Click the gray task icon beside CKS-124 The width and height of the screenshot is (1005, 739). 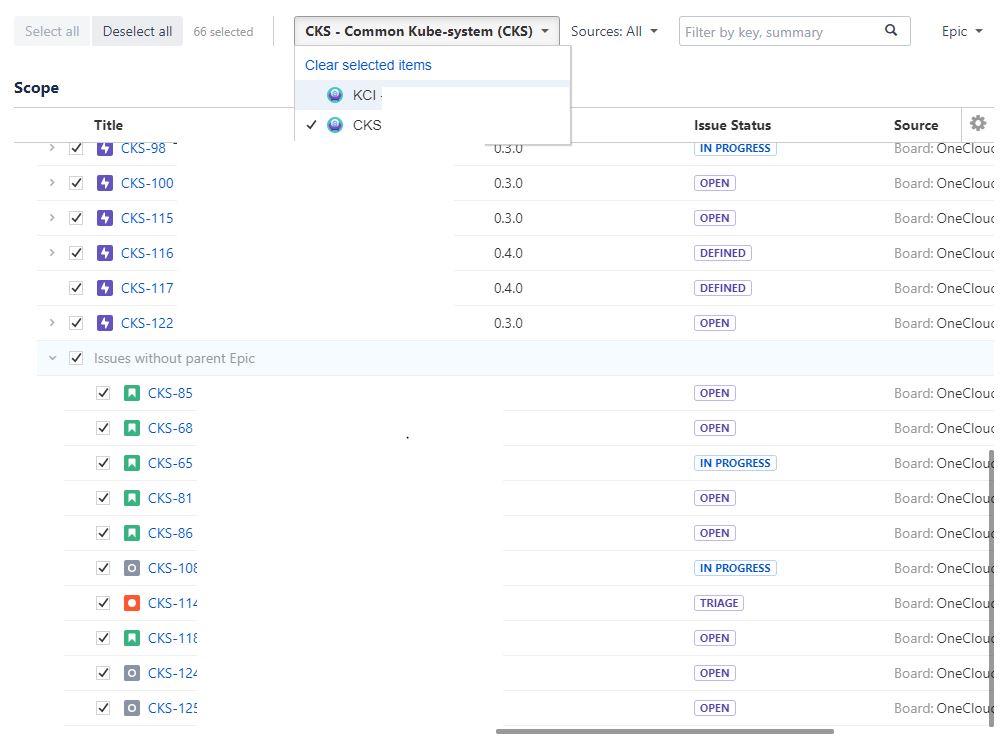coord(131,673)
